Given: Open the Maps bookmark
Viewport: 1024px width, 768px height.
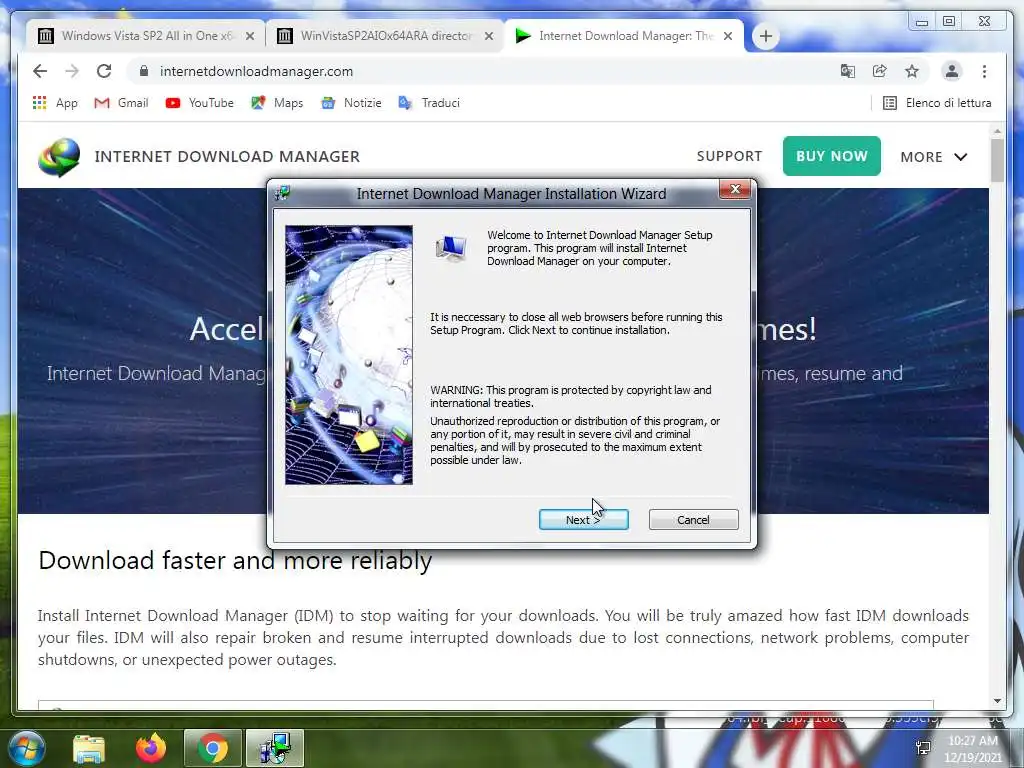Looking at the screenshot, I should (x=277, y=103).
